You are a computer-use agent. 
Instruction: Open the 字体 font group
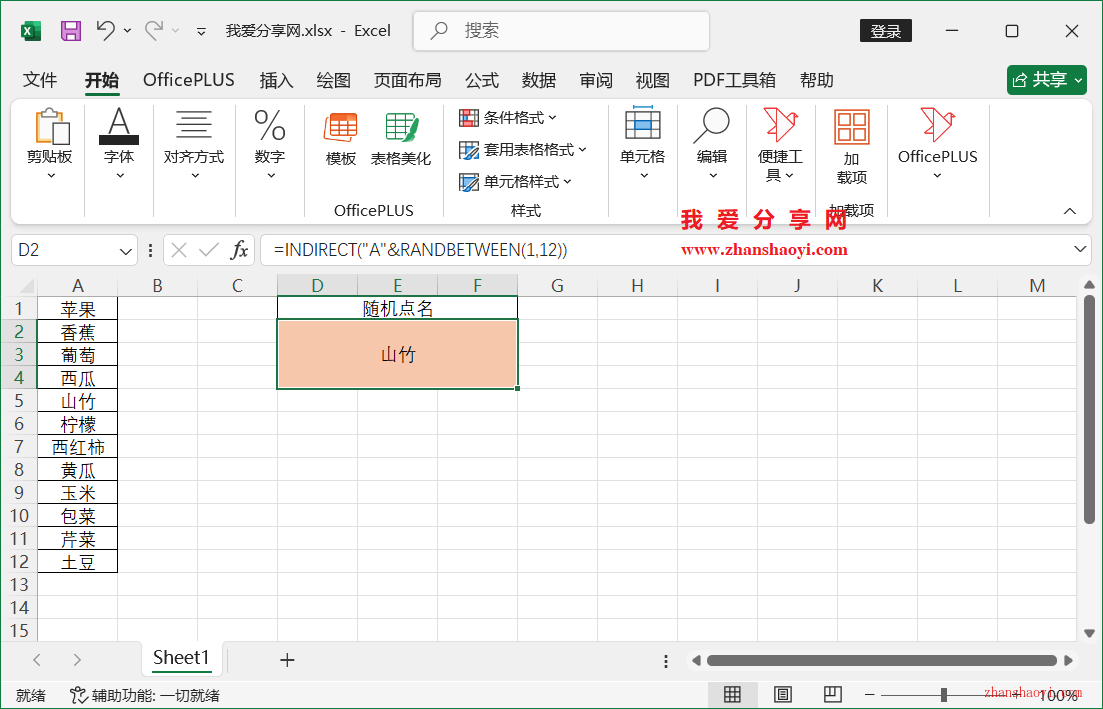click(x=119, y=144)
